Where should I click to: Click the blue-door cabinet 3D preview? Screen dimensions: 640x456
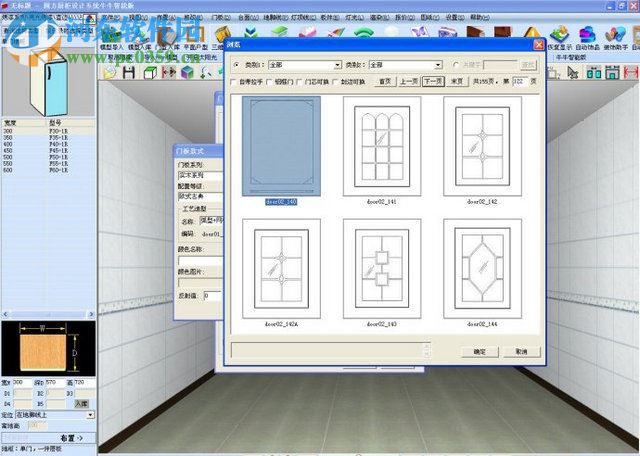pos(49,83)
